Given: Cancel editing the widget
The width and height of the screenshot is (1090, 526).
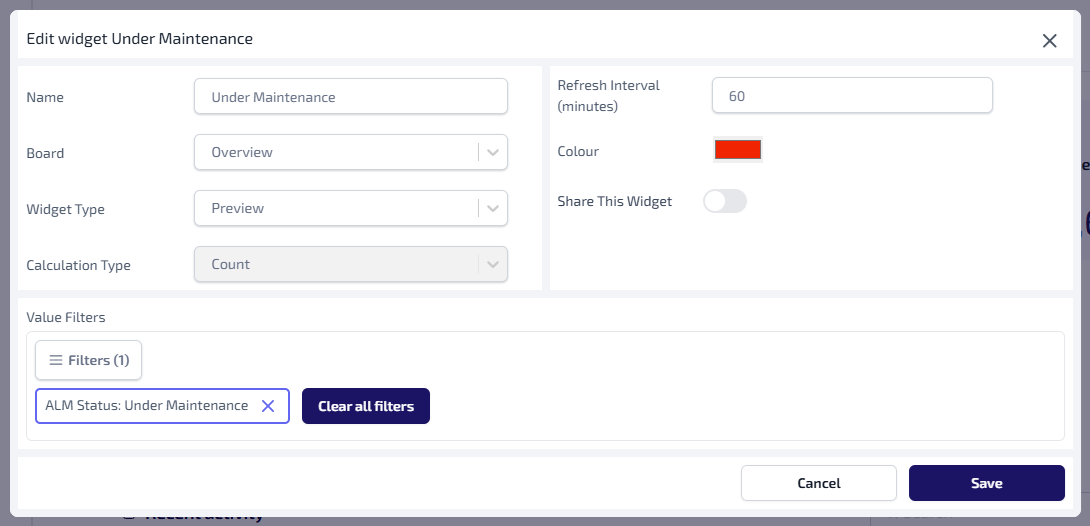Looking at the screenshot, I should click(x=818, y=483).
